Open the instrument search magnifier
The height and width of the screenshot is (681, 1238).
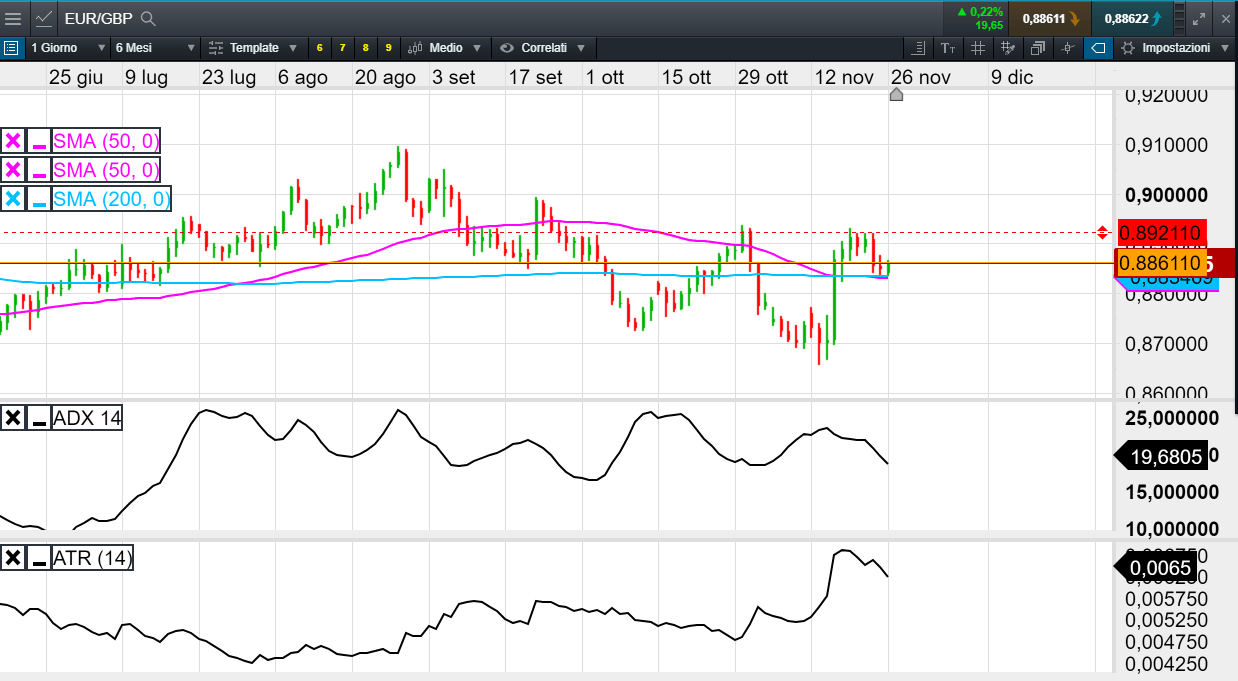tap(148, 18)
